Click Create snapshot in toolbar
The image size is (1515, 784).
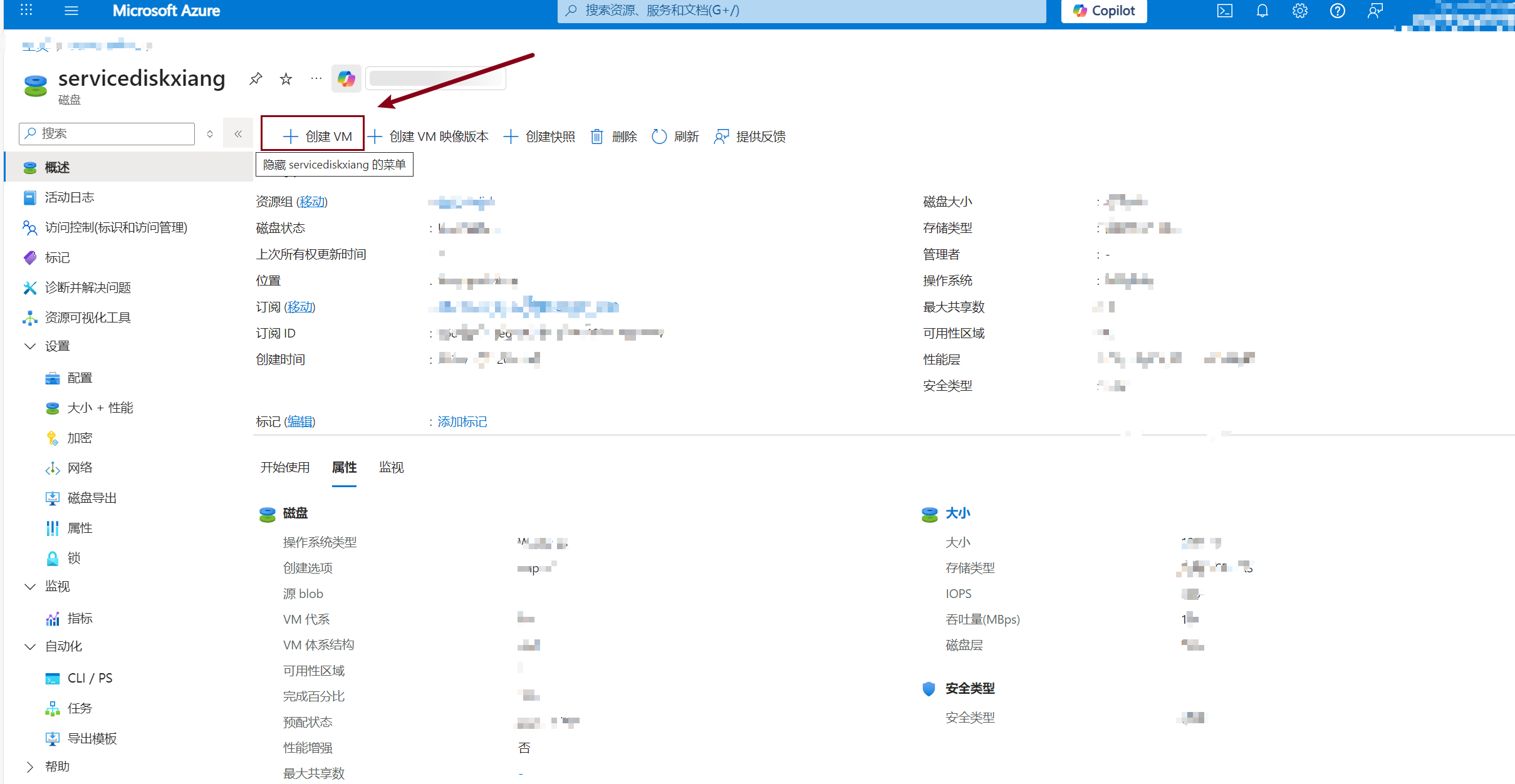point(539,137)
